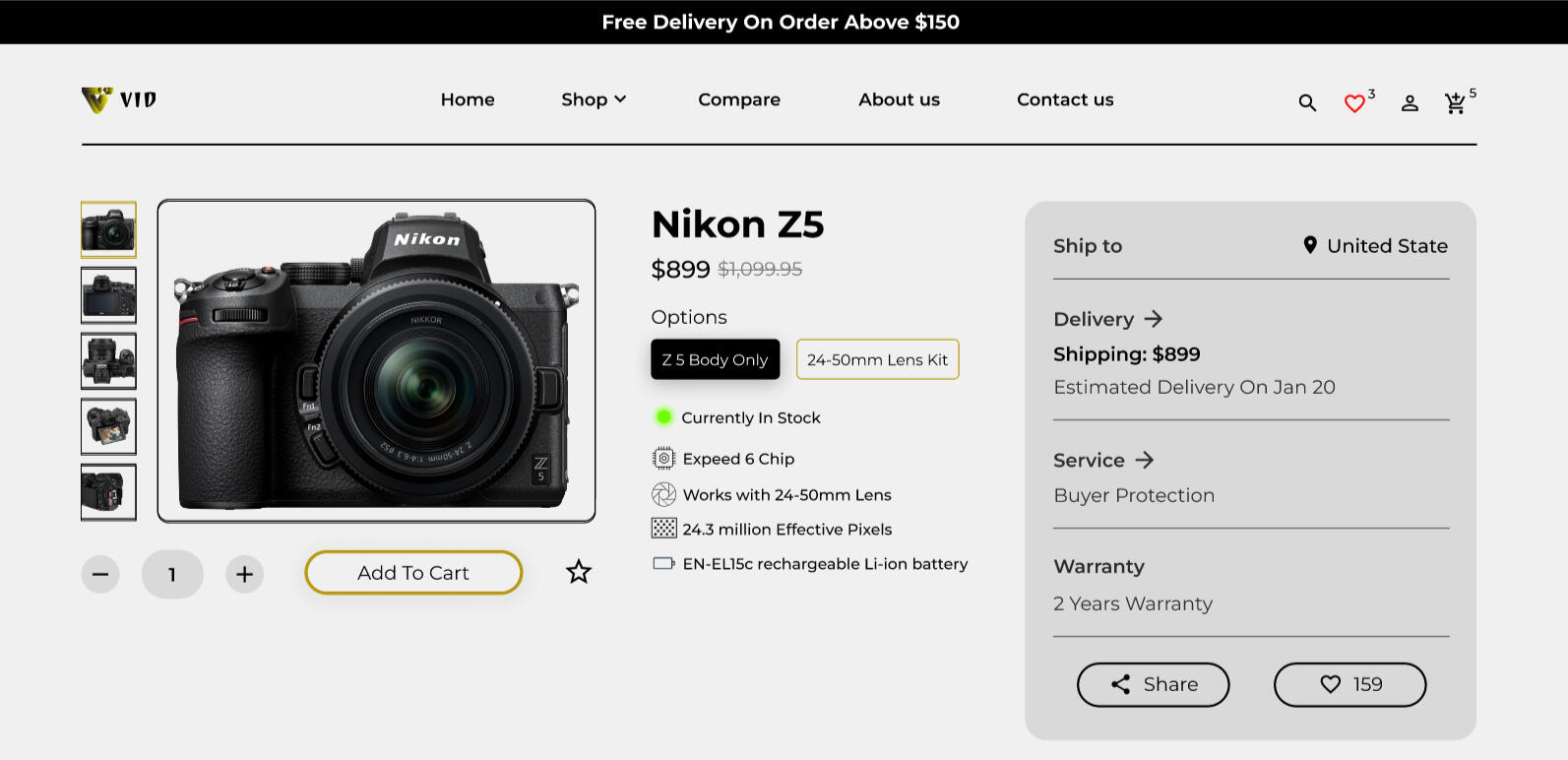Screen dimensions: 1568x760
Task: Click 24.3 million Effective Pixels text
Action: 787,529
